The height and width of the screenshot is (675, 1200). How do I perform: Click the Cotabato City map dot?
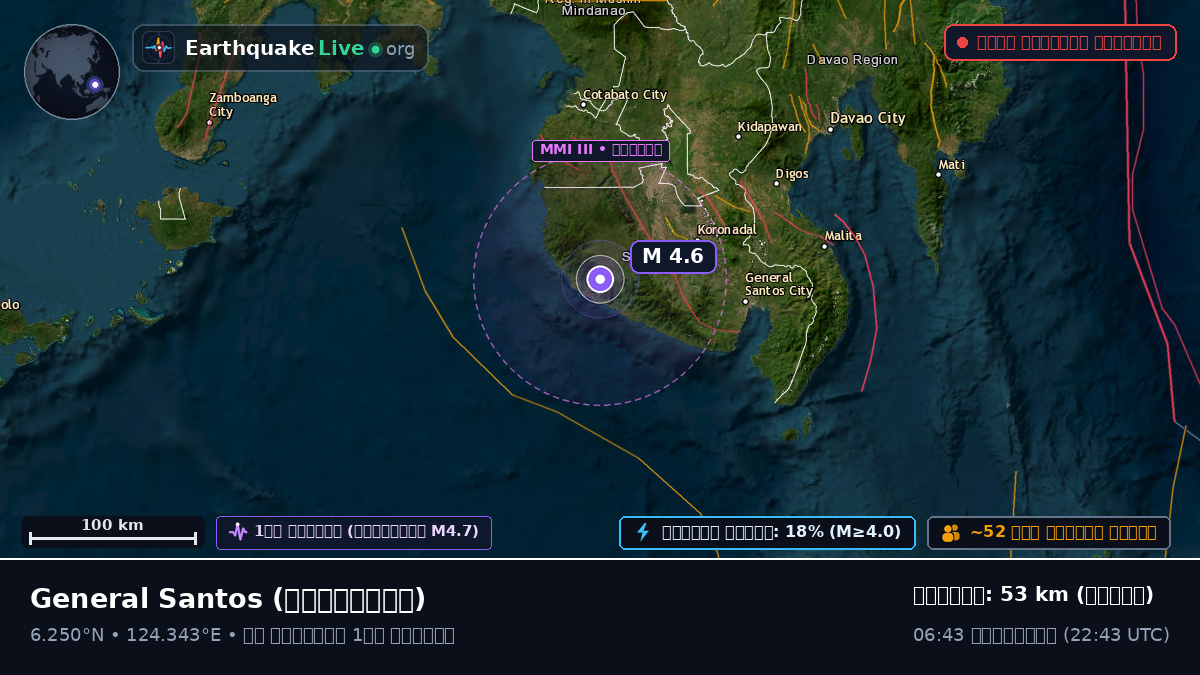click(583, 105)
